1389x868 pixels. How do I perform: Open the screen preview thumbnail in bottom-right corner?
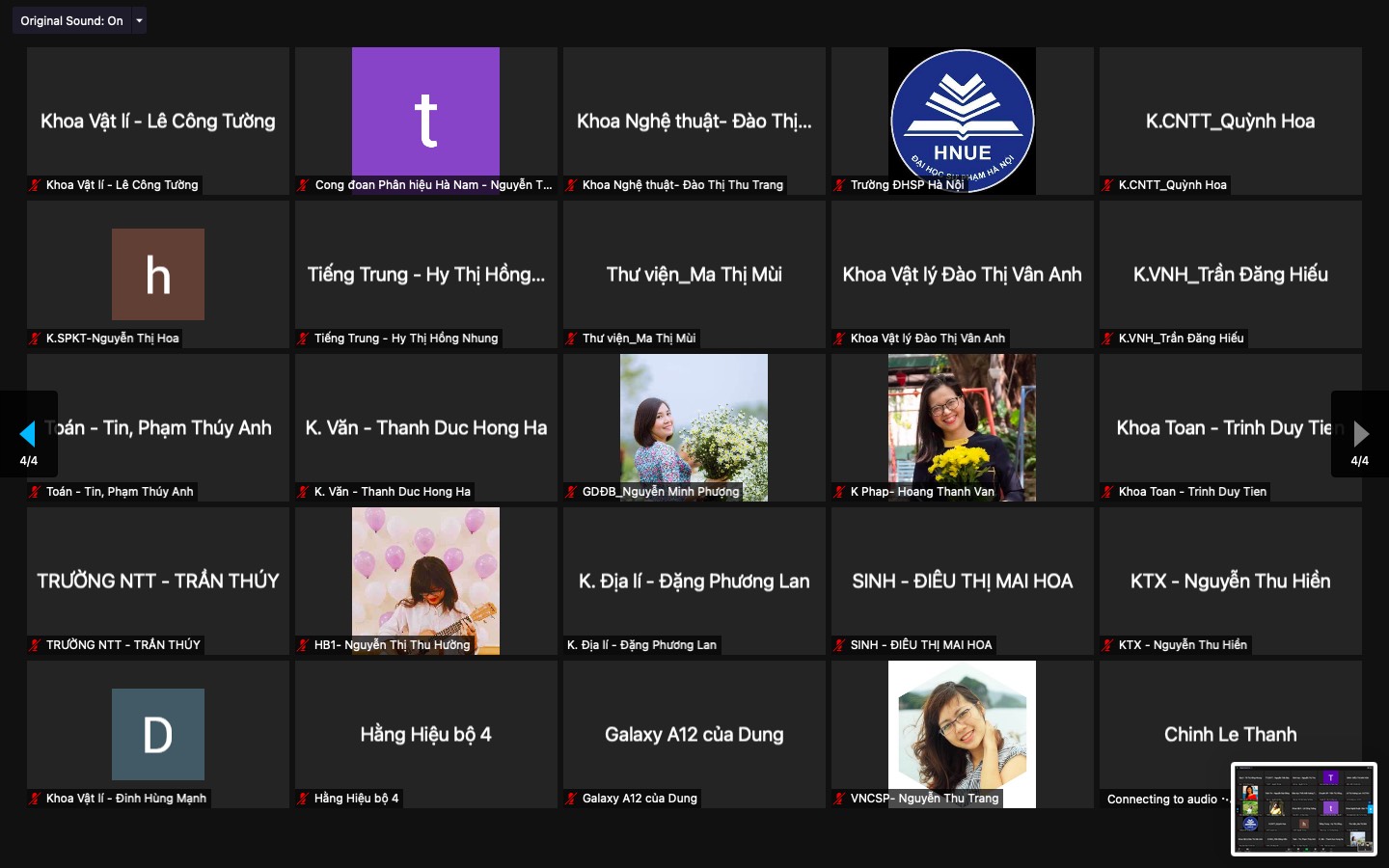[1303, 808]
